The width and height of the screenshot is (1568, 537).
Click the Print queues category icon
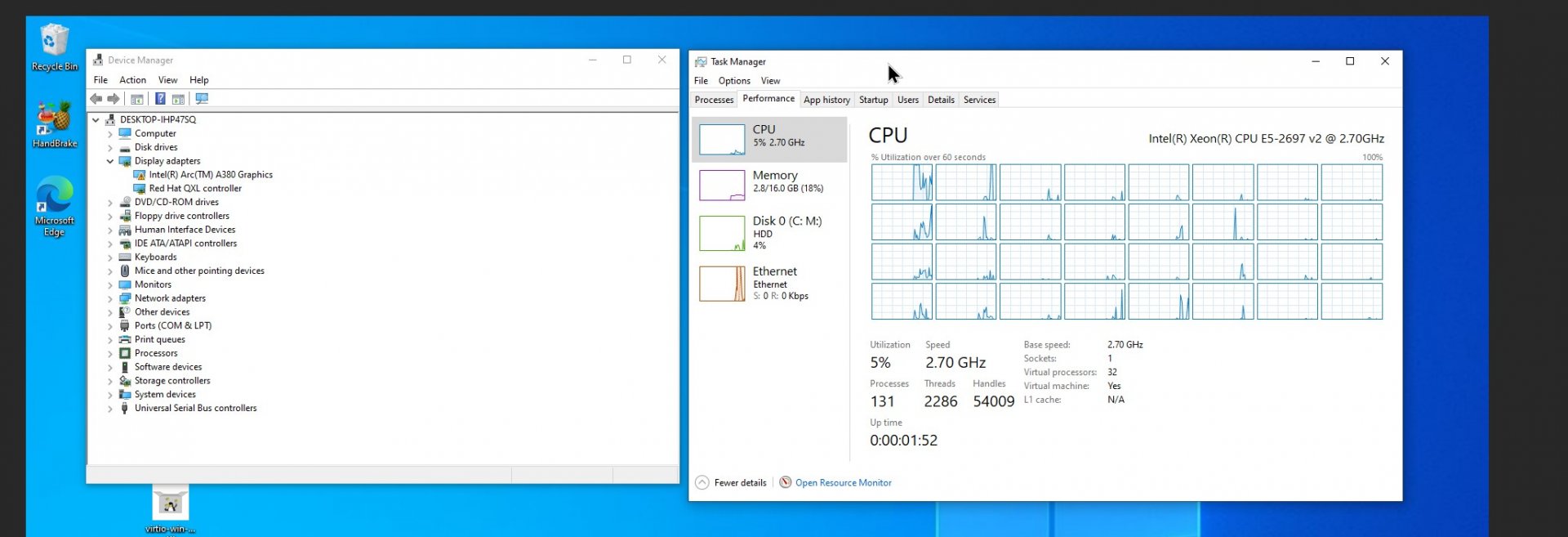[x=125, y=340]
